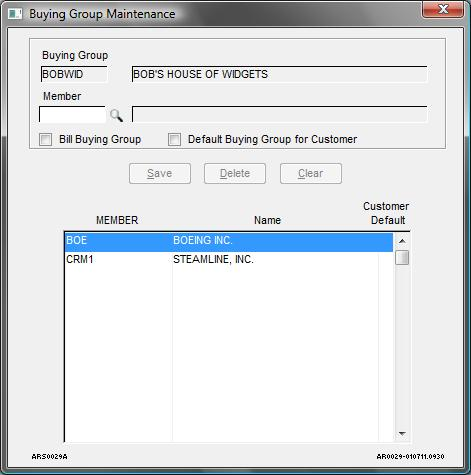Focus the empty Member code input
Screen dimensions: 471x475
tap(72, 115)
